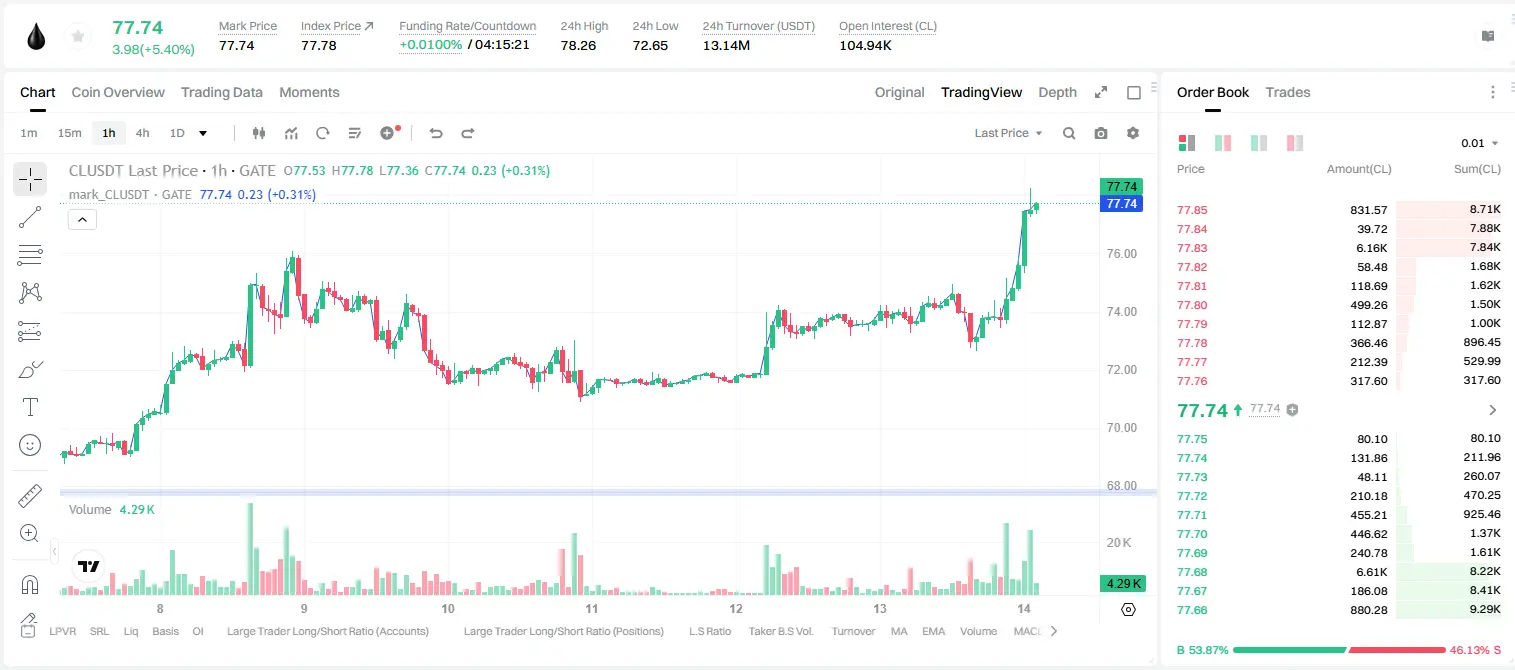
Task: Show only sell orders in order book
Action: (x=1295, y=143)
